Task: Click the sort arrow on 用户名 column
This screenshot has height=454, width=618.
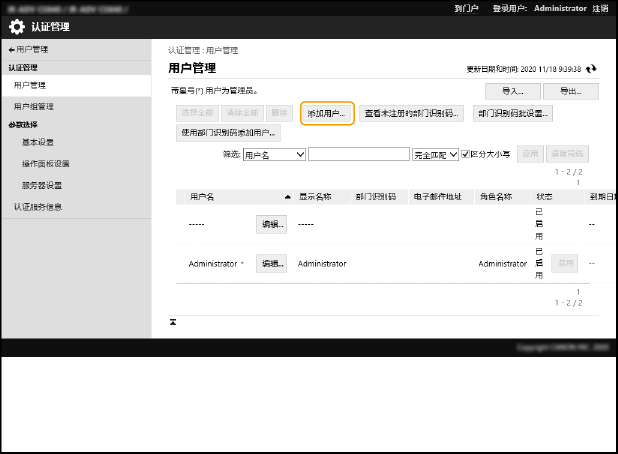Action: click(x=288, y=197)
